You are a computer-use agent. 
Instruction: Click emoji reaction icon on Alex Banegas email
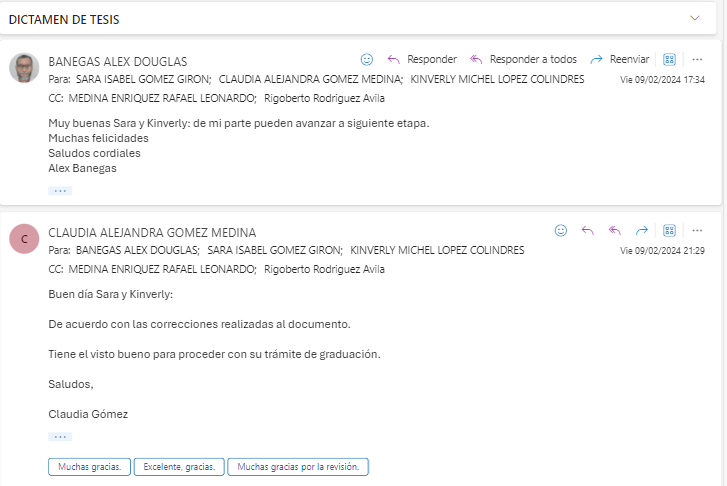(367, 59)
